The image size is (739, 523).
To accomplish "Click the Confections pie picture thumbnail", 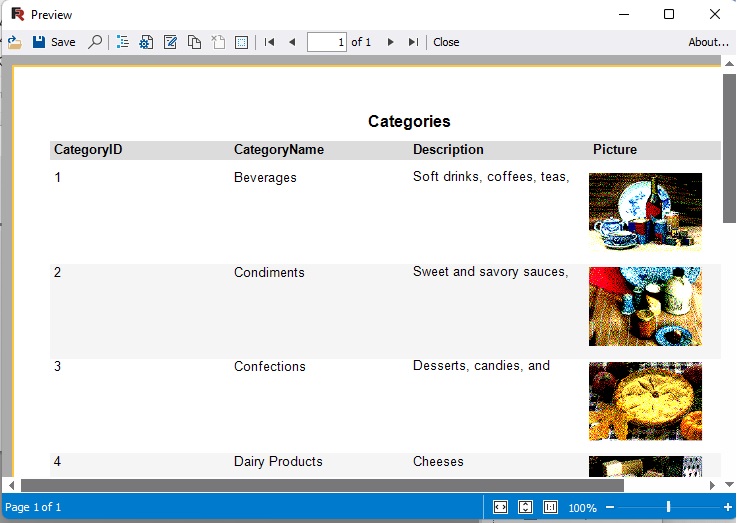I will coord(645,401).
